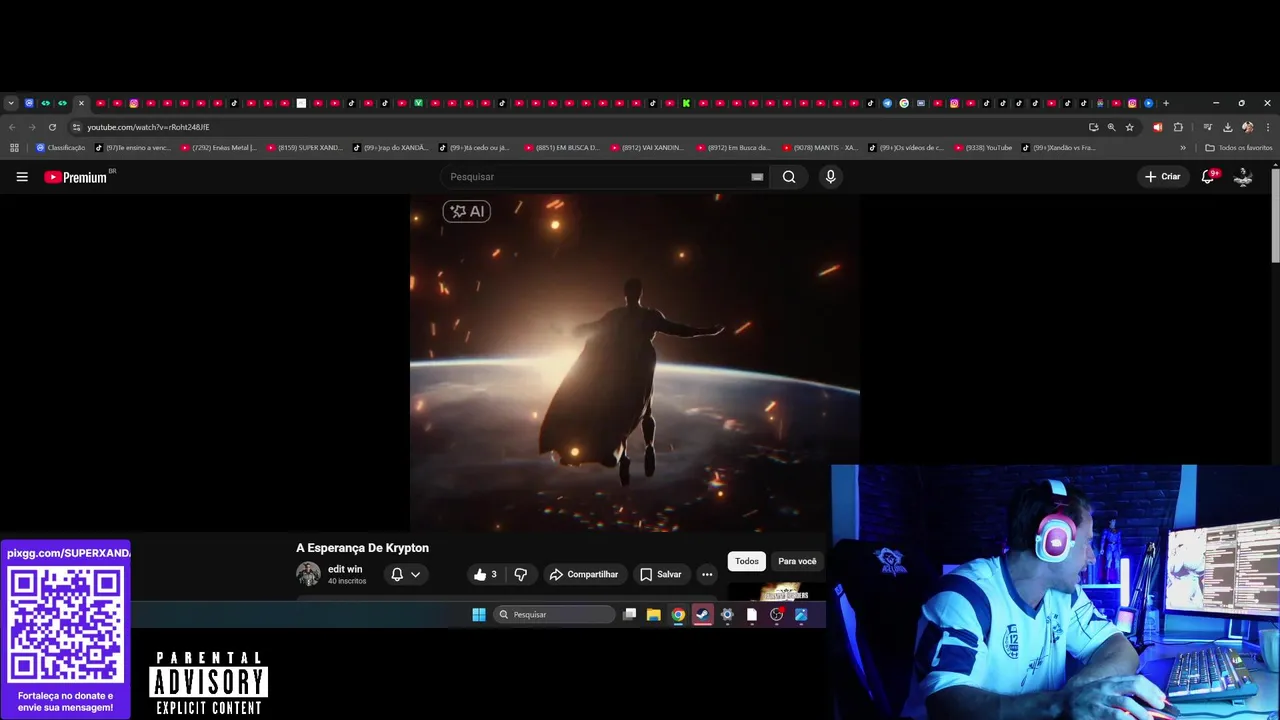Reload the page with Chrome refresh button

(52, 127)
